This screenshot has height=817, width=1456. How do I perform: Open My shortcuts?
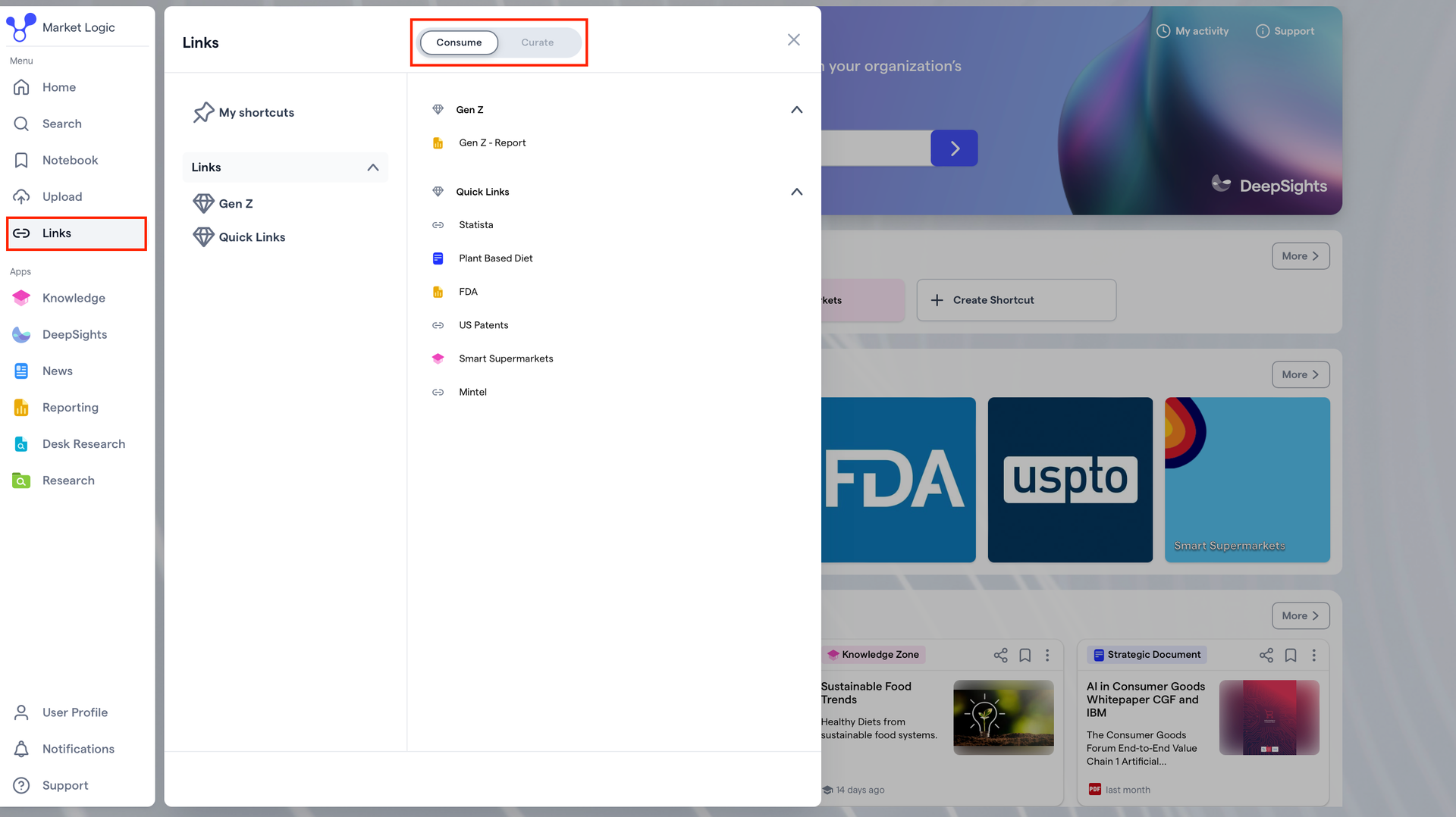[x=243, y=112]
